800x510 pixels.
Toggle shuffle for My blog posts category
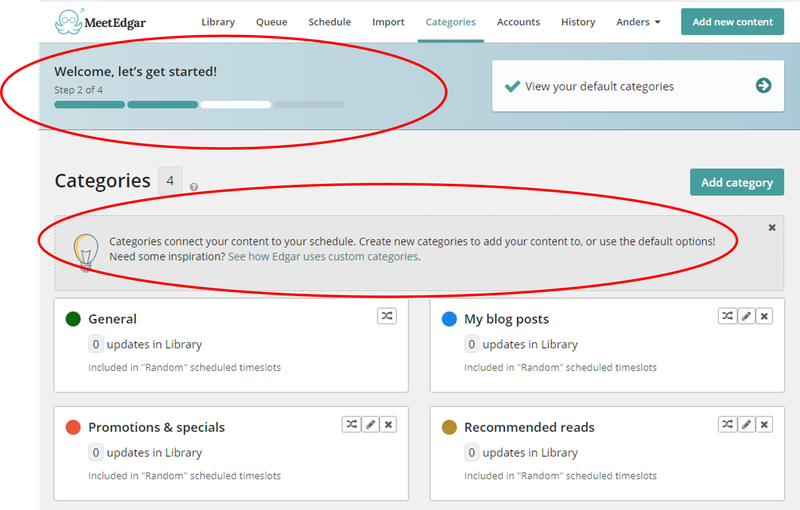pyautogui.click(x=728, y=316)
